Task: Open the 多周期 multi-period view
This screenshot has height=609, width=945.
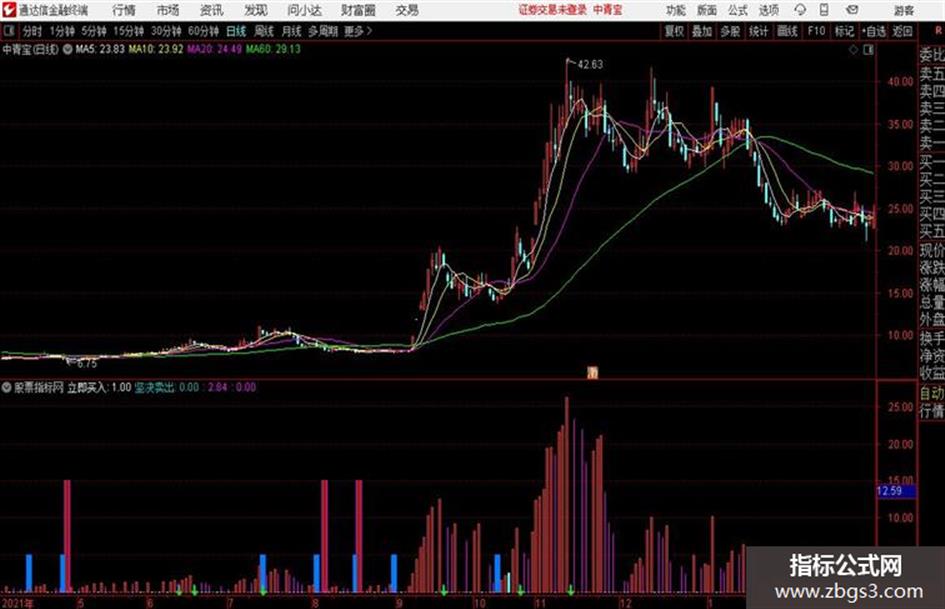Action: click(323, 31)
